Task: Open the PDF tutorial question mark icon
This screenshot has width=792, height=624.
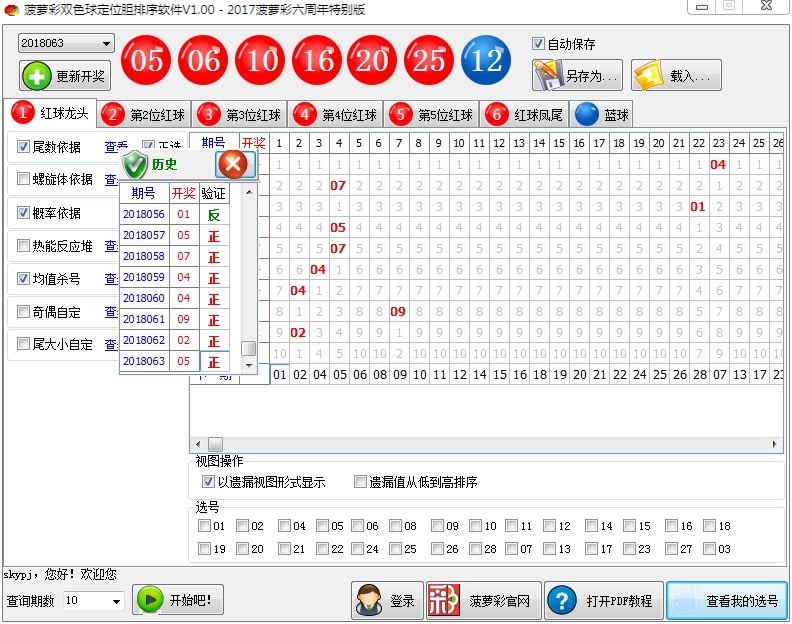Action: point(562,601)
